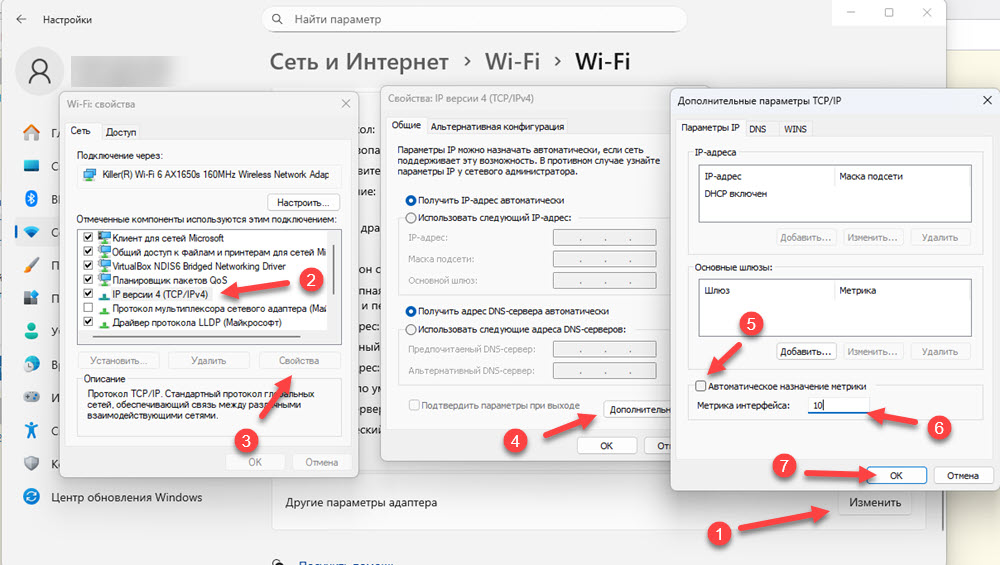Open the Alternate configuration tab
The image size is (1000, 565).
[496, 126]
